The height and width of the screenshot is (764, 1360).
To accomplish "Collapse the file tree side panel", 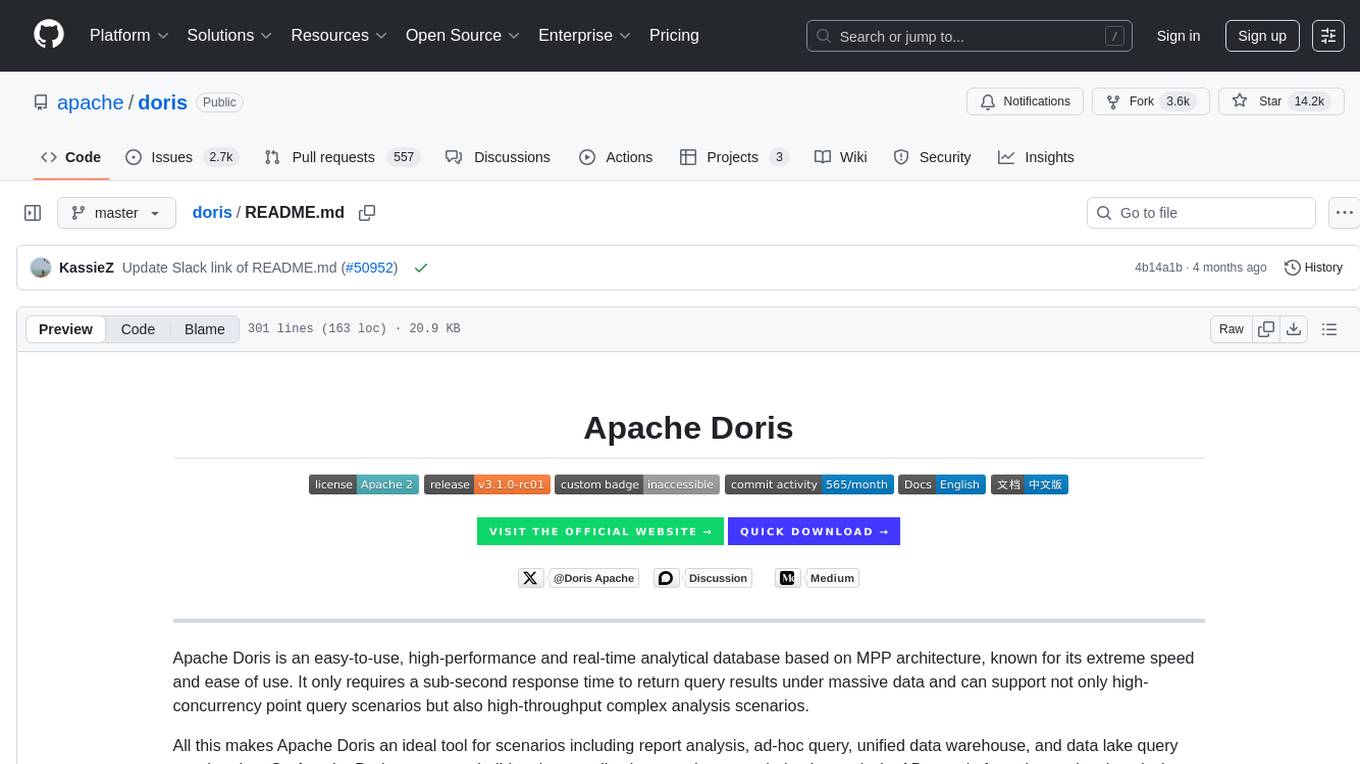I will [33, 213].
